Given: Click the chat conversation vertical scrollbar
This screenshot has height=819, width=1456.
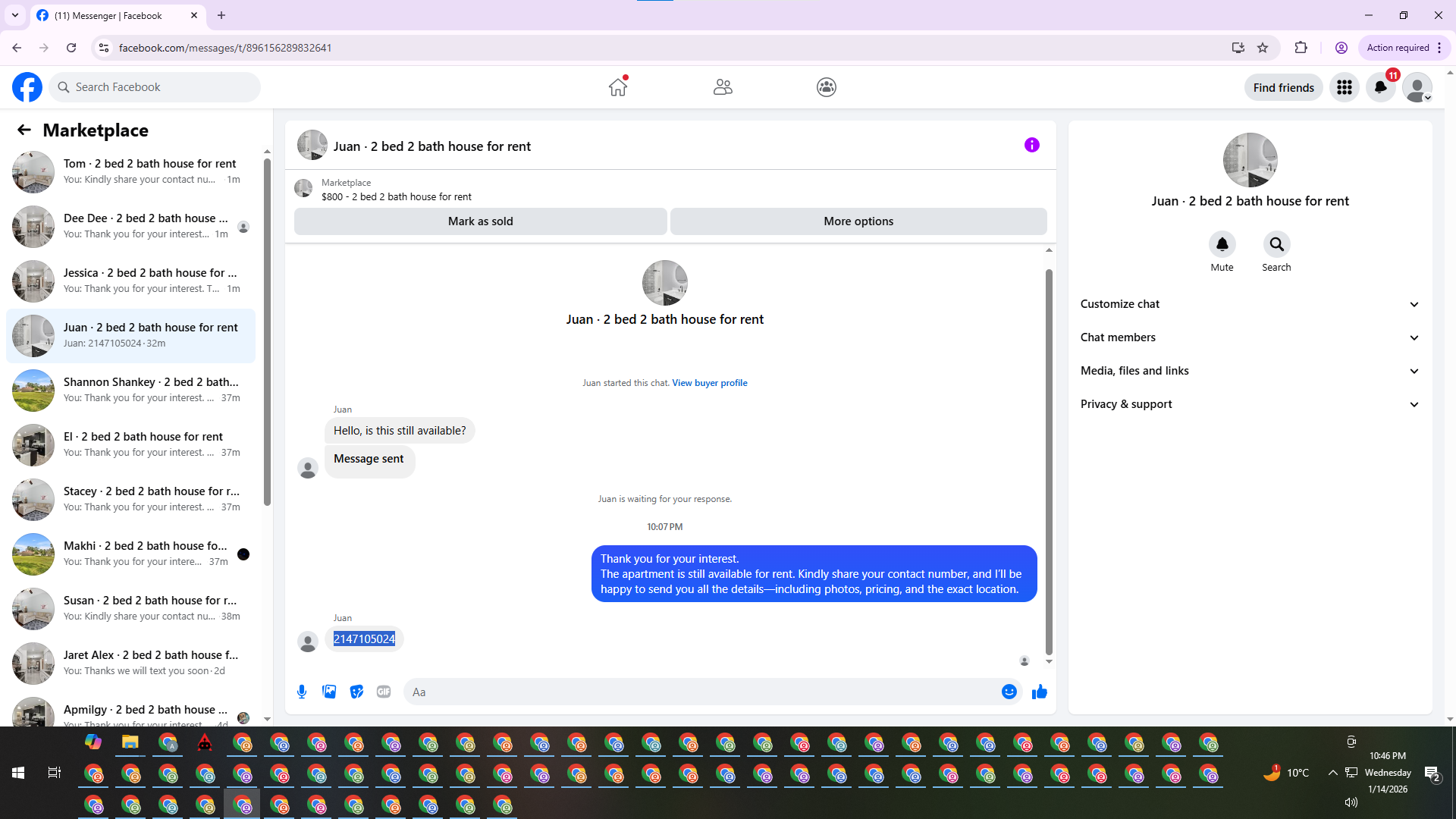Looking at the screenshot, I should (x=1049, y=455).
